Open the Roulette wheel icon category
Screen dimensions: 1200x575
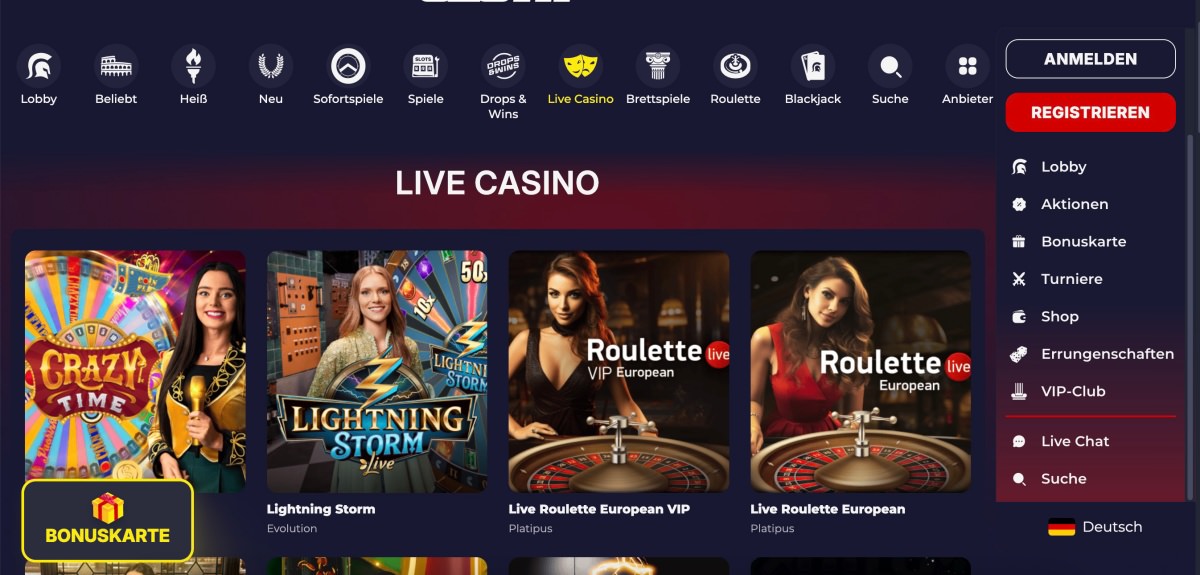pyautogui.click(x=735, y=67)
